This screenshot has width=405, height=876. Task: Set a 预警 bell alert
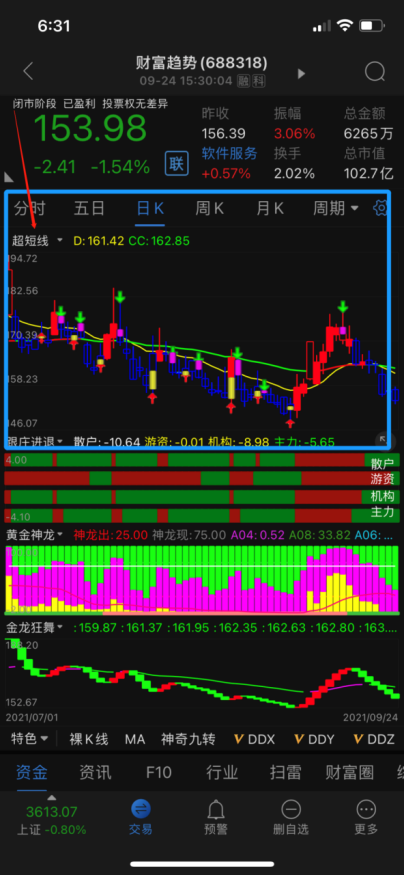click(216, 817)
